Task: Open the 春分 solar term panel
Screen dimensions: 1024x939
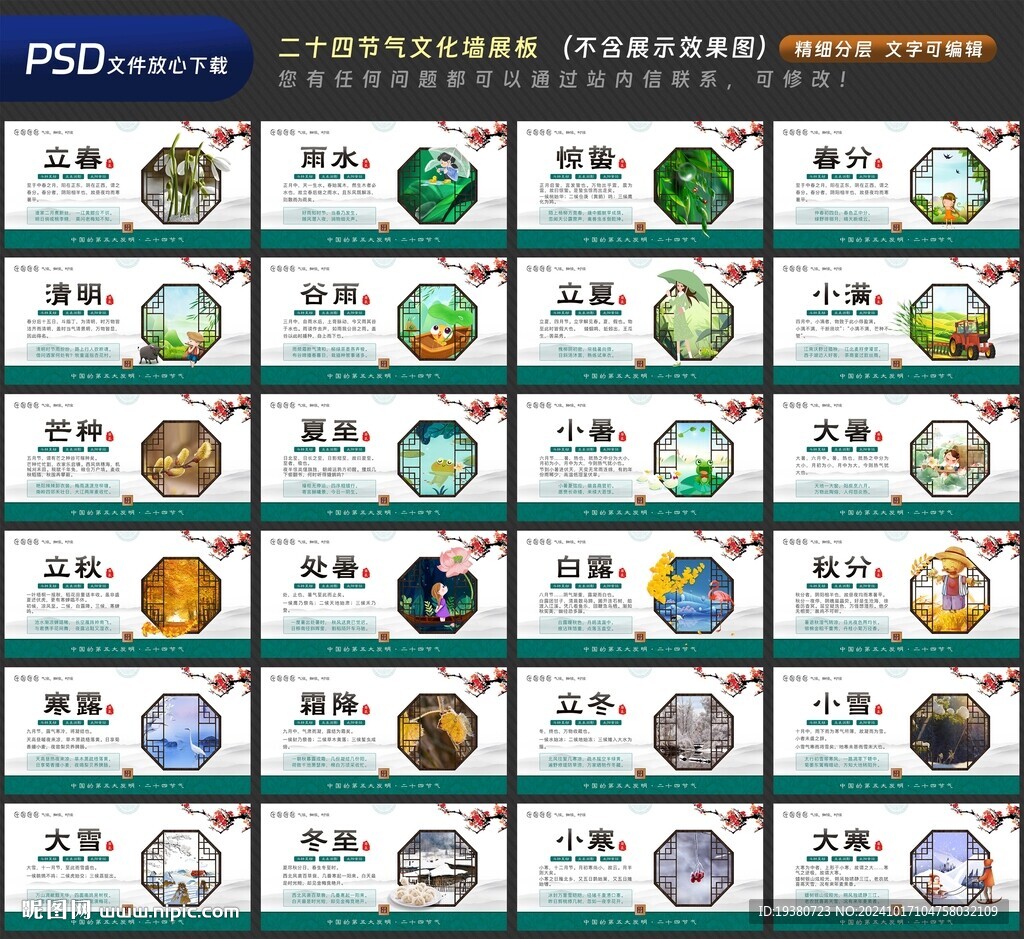Action: [x=896, y=184]
